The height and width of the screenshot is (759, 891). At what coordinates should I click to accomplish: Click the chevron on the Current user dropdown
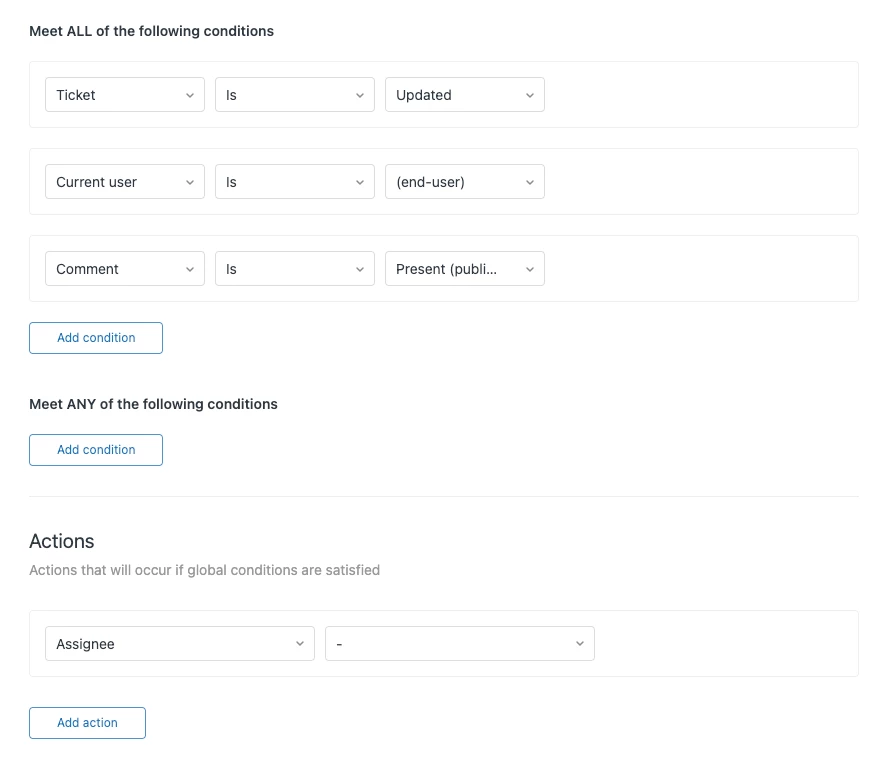190,182
